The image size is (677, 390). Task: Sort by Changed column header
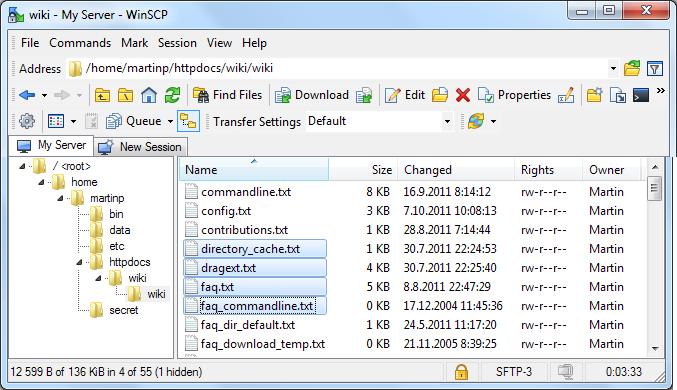pos(456,170)
